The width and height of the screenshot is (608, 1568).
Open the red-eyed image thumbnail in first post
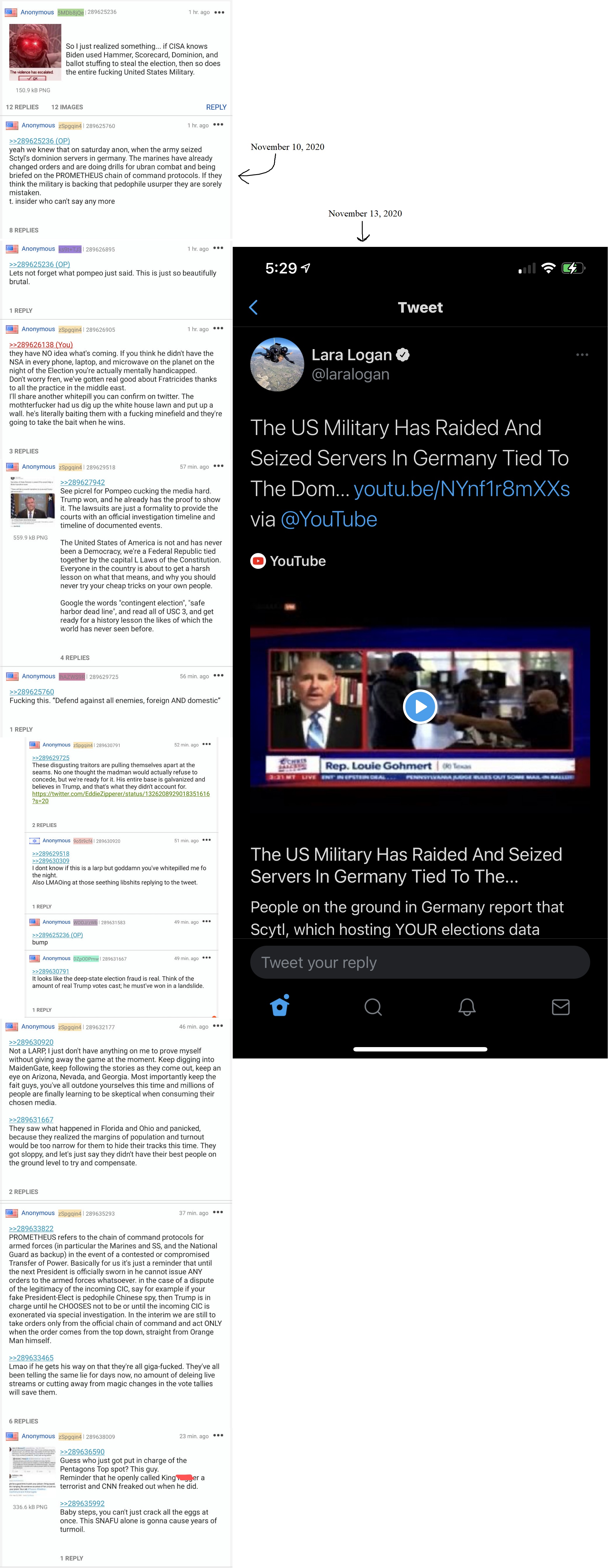[x=35, y=53]
